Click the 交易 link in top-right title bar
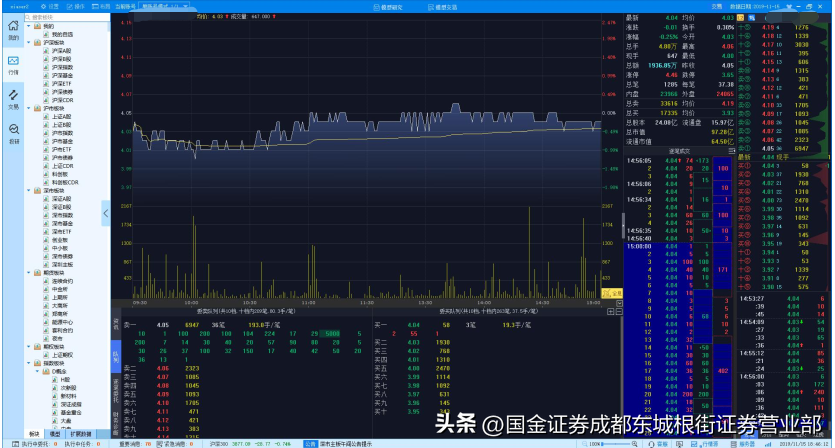The image size is (835, 448). tap(717, 7)
